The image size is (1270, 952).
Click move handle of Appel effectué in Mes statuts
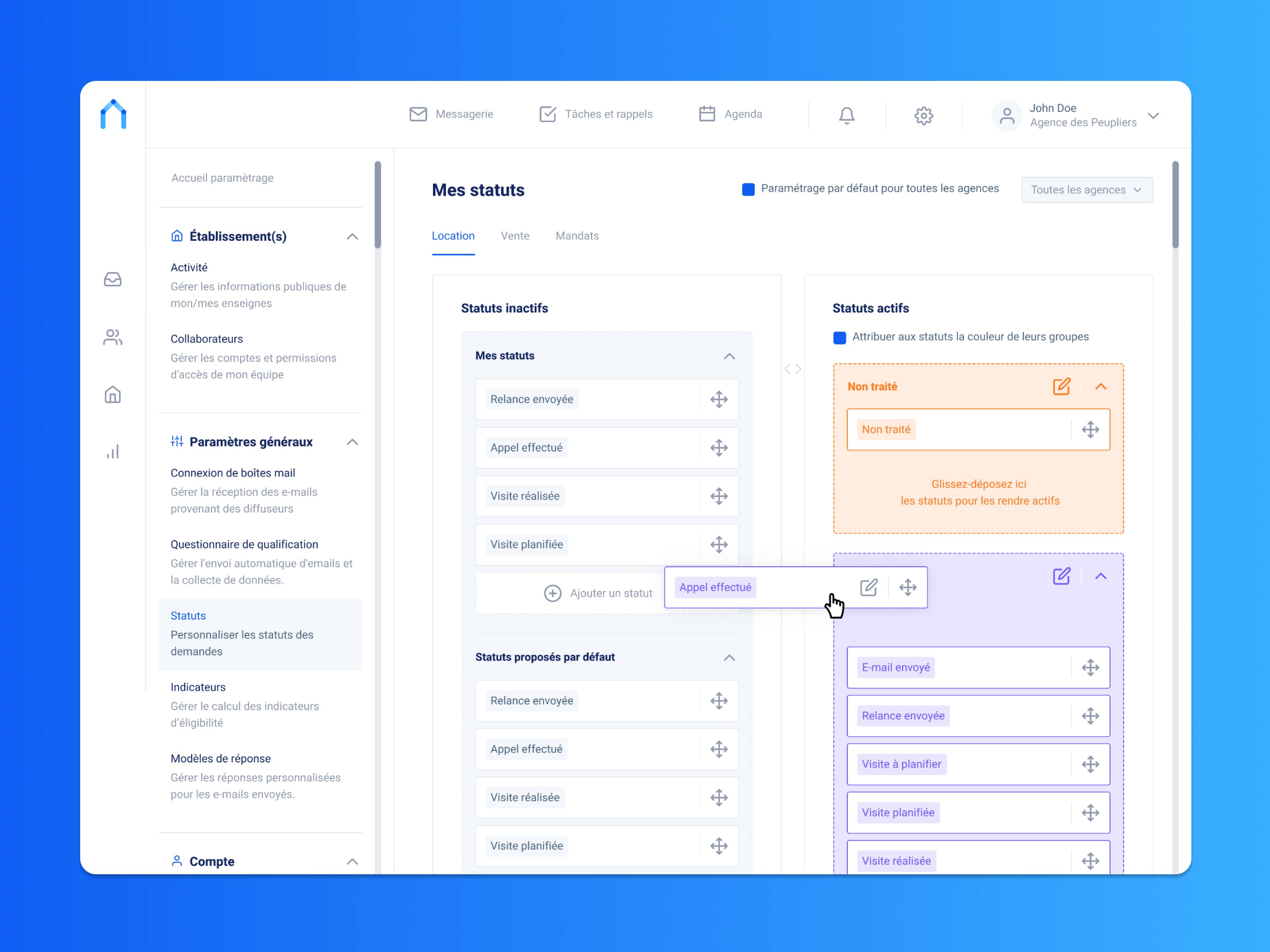tap(719, 447)
